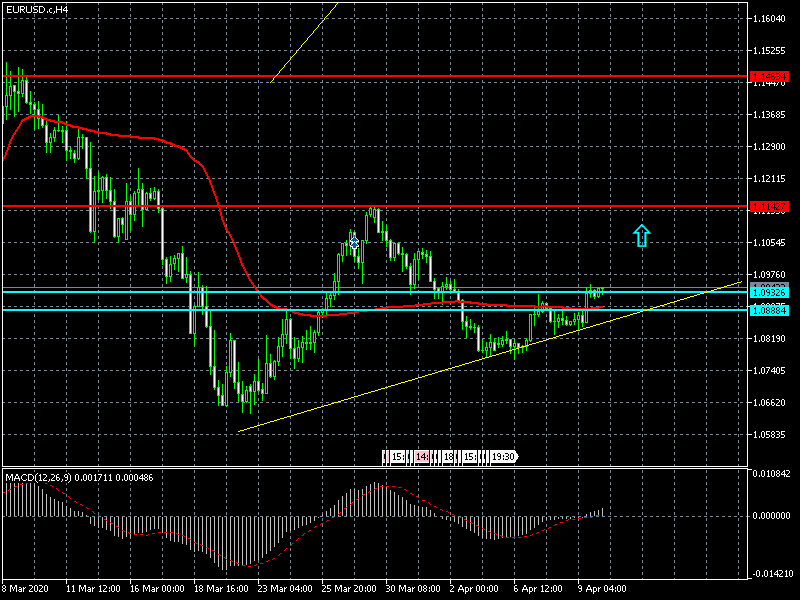Click the pink 14: news event marker
Screen dimensions: 800x600
coord(422,457)
